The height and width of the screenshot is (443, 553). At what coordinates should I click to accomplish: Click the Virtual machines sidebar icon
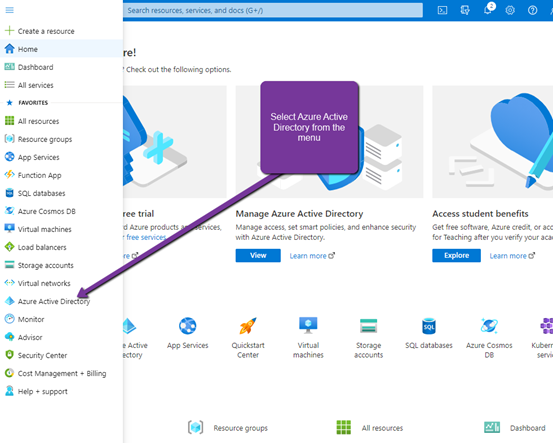pos(10,229)
